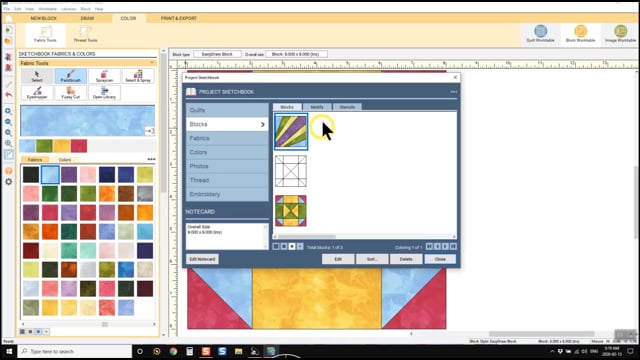This screenshot has width=640, height=360.
Task: Select the Fabrics palette tab
Action: click(35, 160)
